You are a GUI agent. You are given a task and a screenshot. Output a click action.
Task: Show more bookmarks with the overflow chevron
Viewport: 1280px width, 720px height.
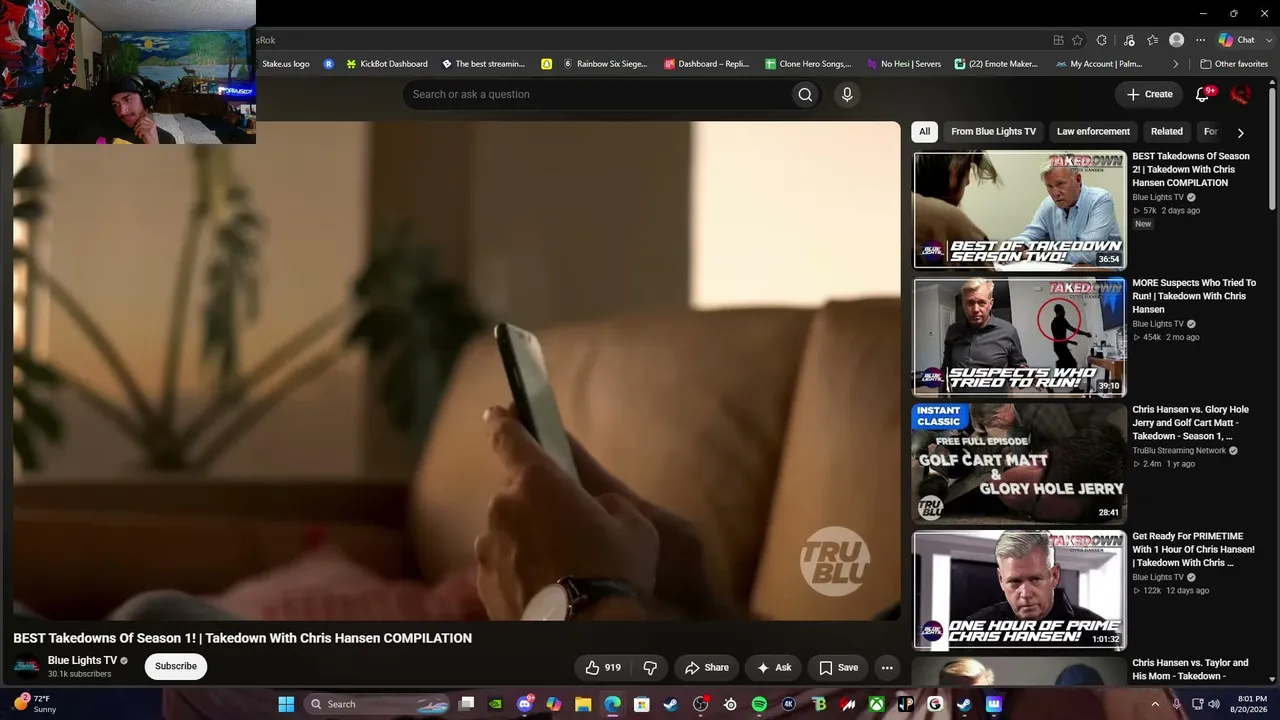(1176, 64)
